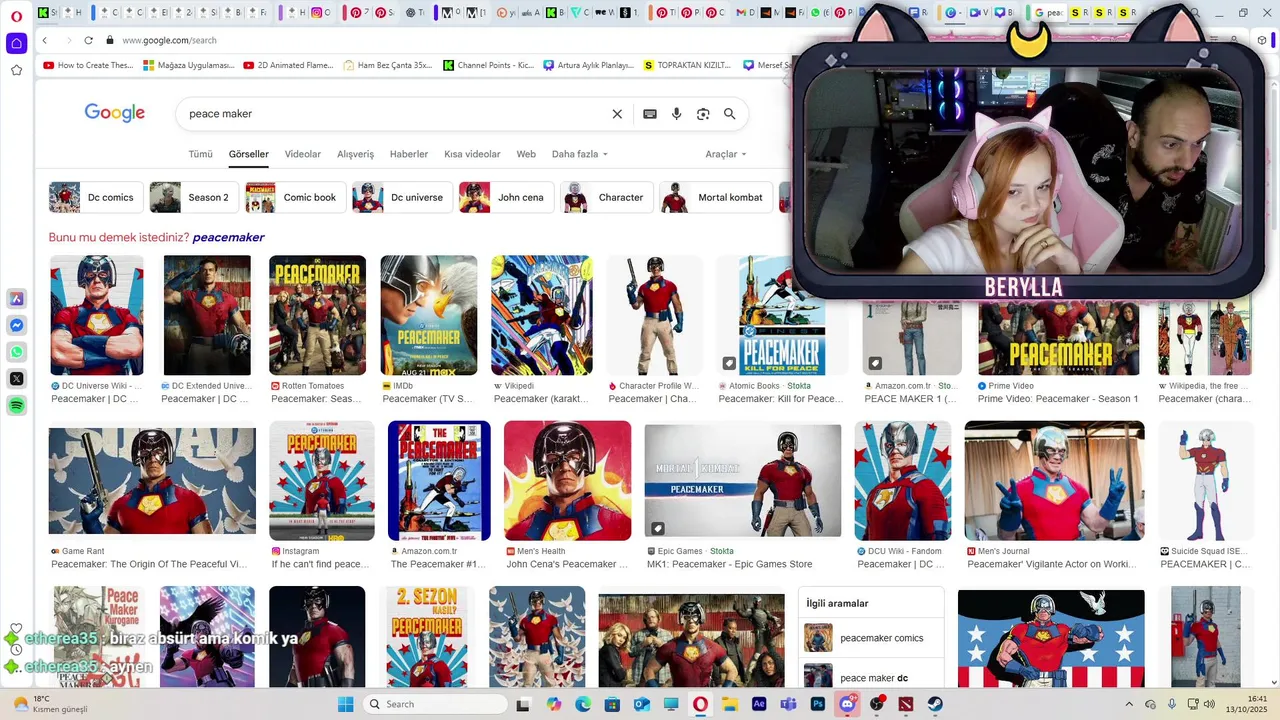Screen dimensions: 1280x720
Task: Filter by Season 2 chip
Action: 194,197
